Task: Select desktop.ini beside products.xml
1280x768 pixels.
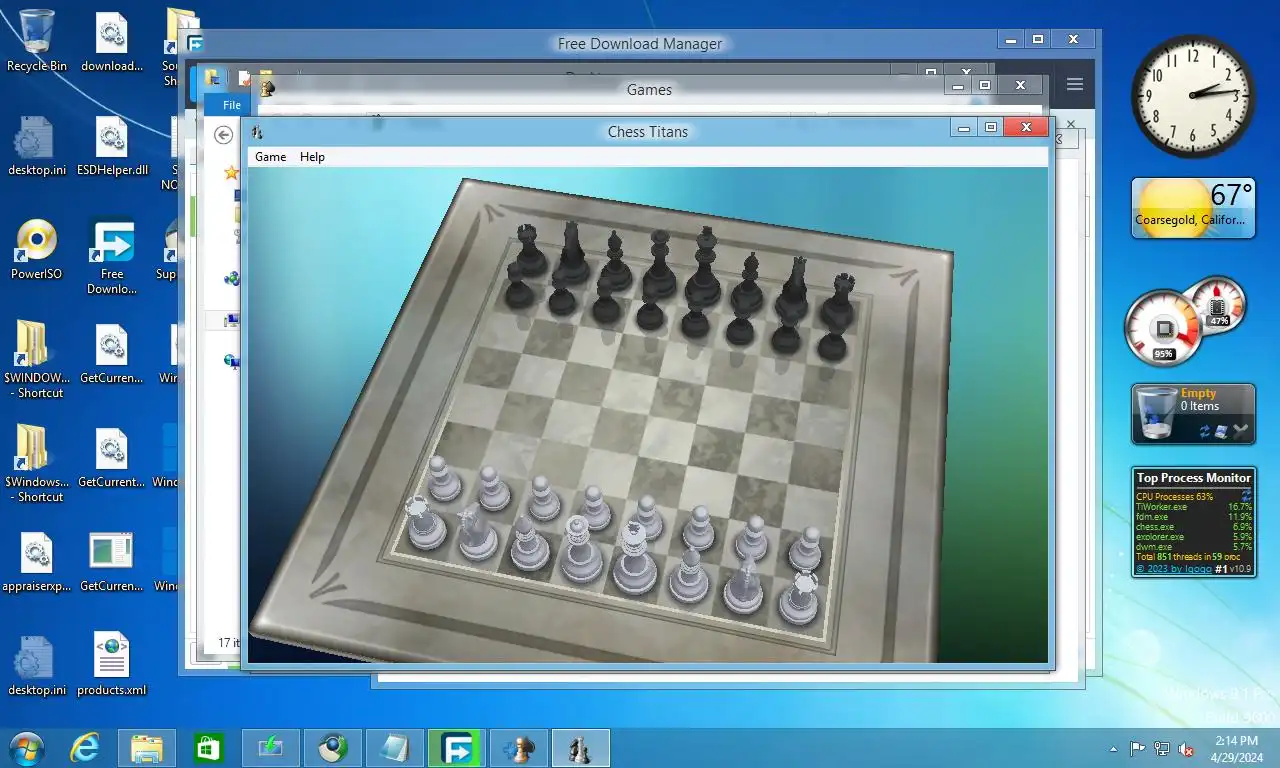Action: coord(37,665)
